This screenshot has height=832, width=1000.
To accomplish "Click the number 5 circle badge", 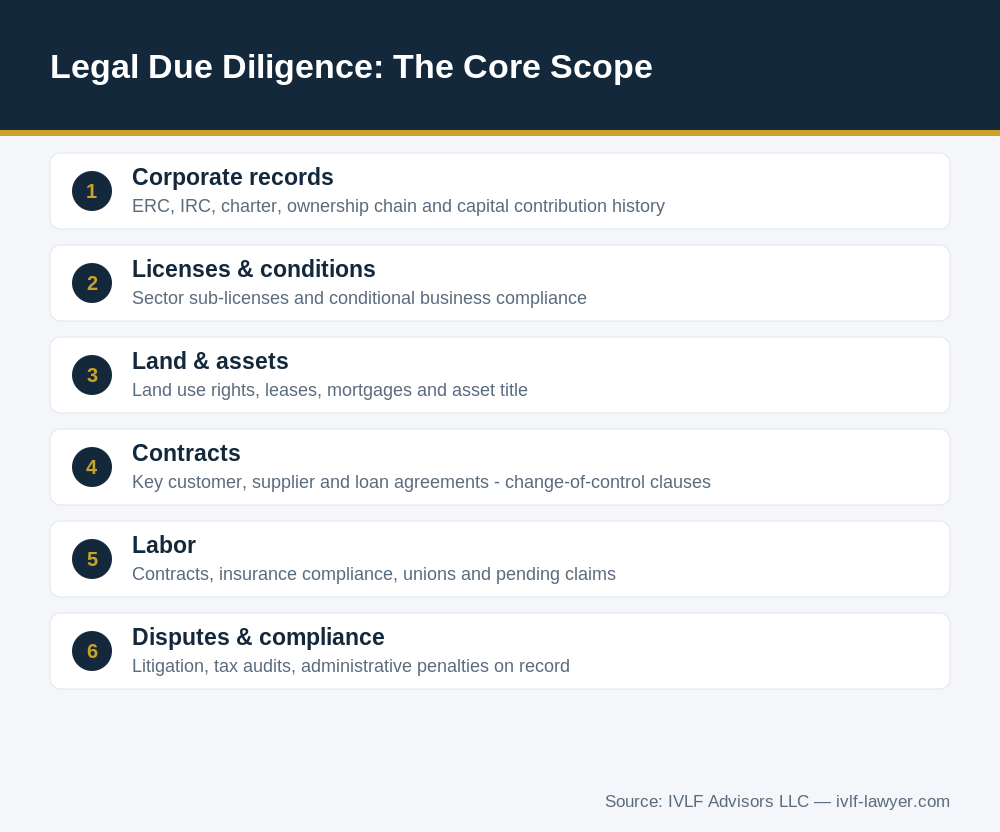I will tap(92, 559).
